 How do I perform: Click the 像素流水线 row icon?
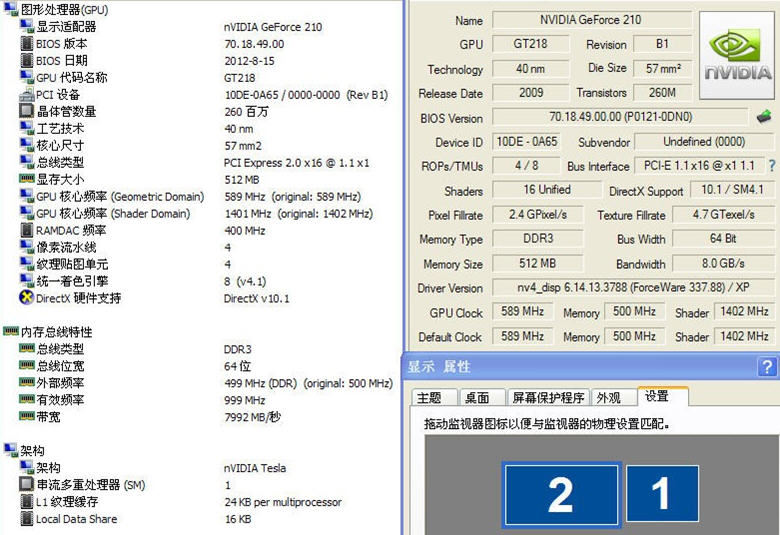26,246
